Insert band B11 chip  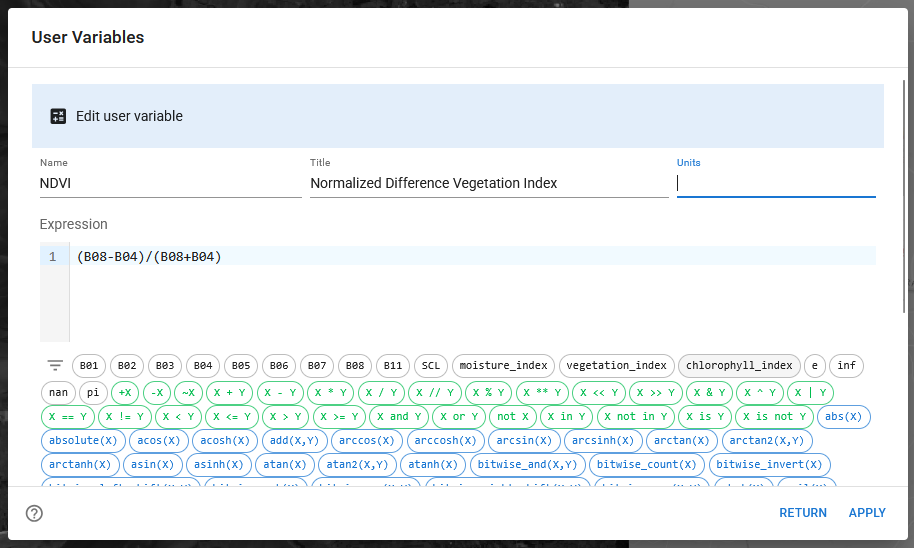click(x=393, y=366)
